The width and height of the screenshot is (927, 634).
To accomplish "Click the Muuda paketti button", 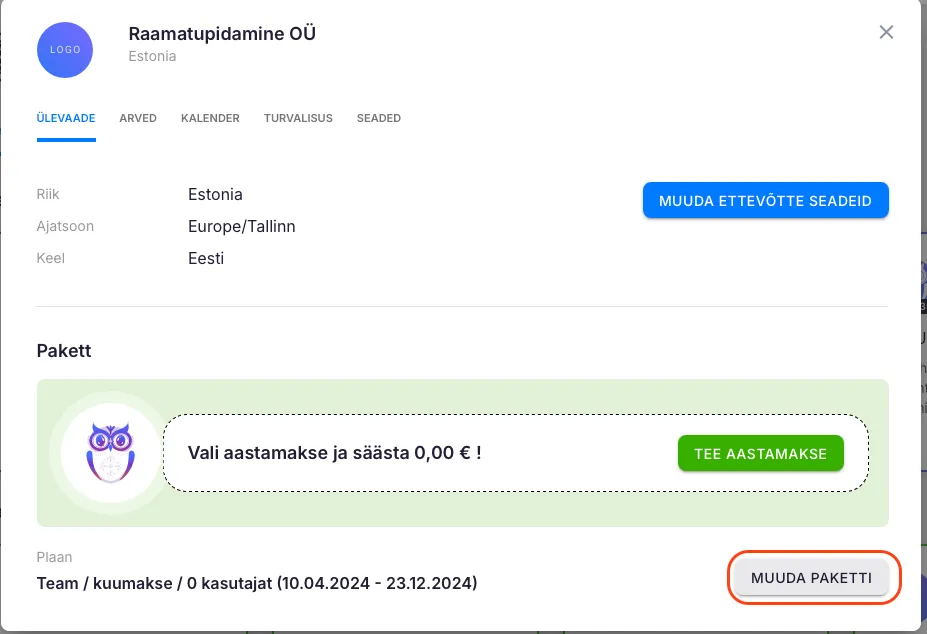I will point(811,578).
